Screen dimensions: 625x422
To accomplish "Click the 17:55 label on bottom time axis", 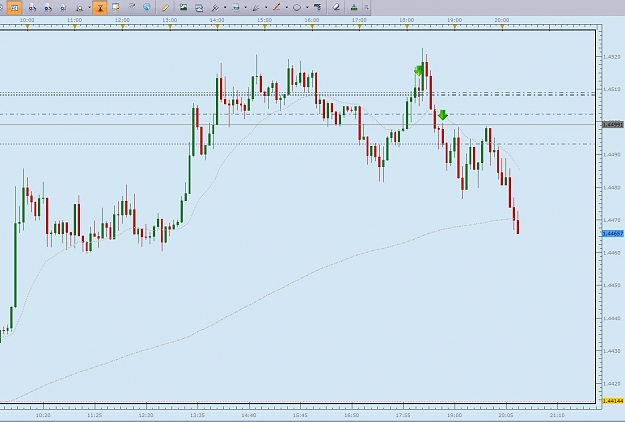I will click(x=403, y=415).
